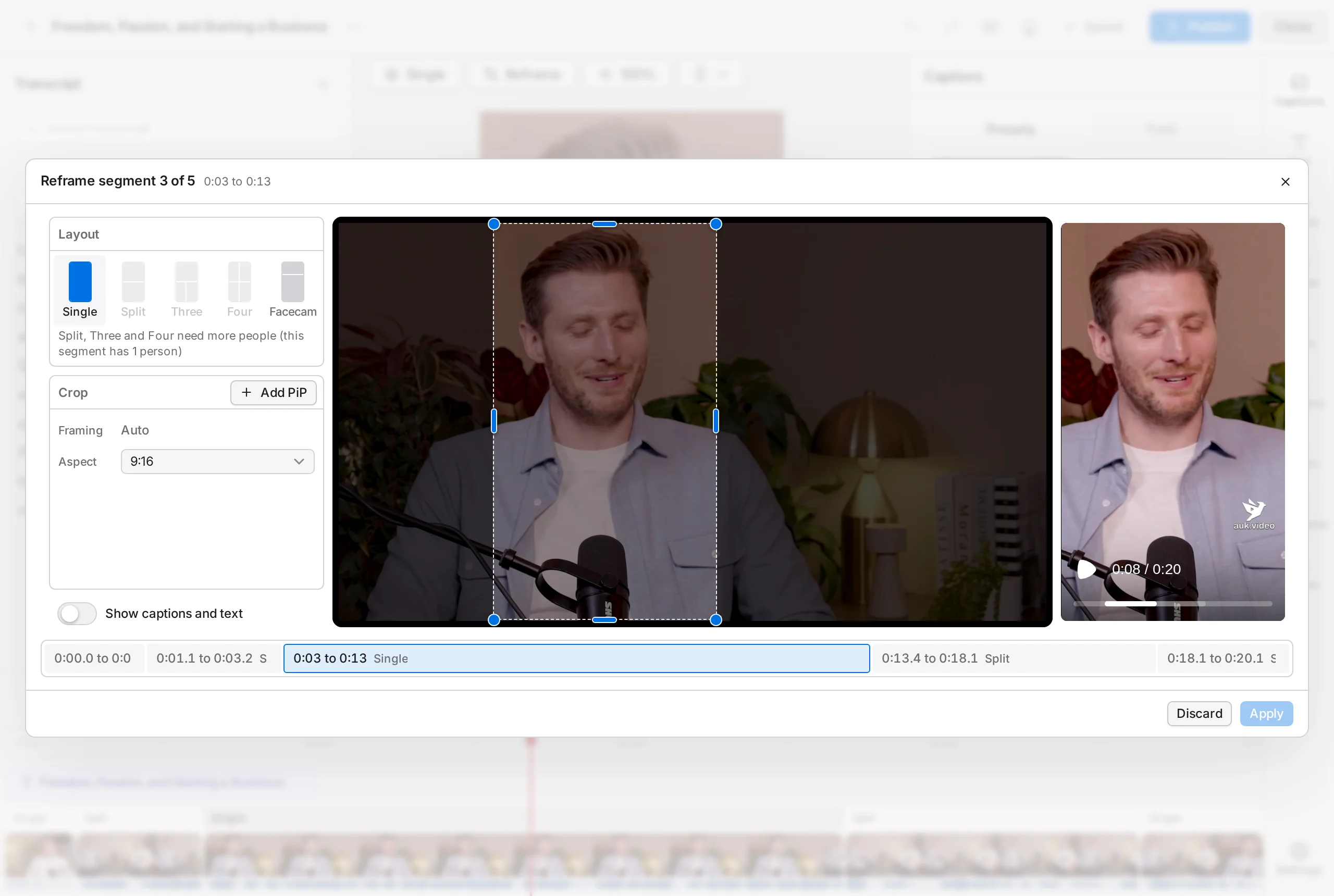This screenshot has height=896, width=1334.
Task: Select the Three layout option
Action: tap(187, 289)
